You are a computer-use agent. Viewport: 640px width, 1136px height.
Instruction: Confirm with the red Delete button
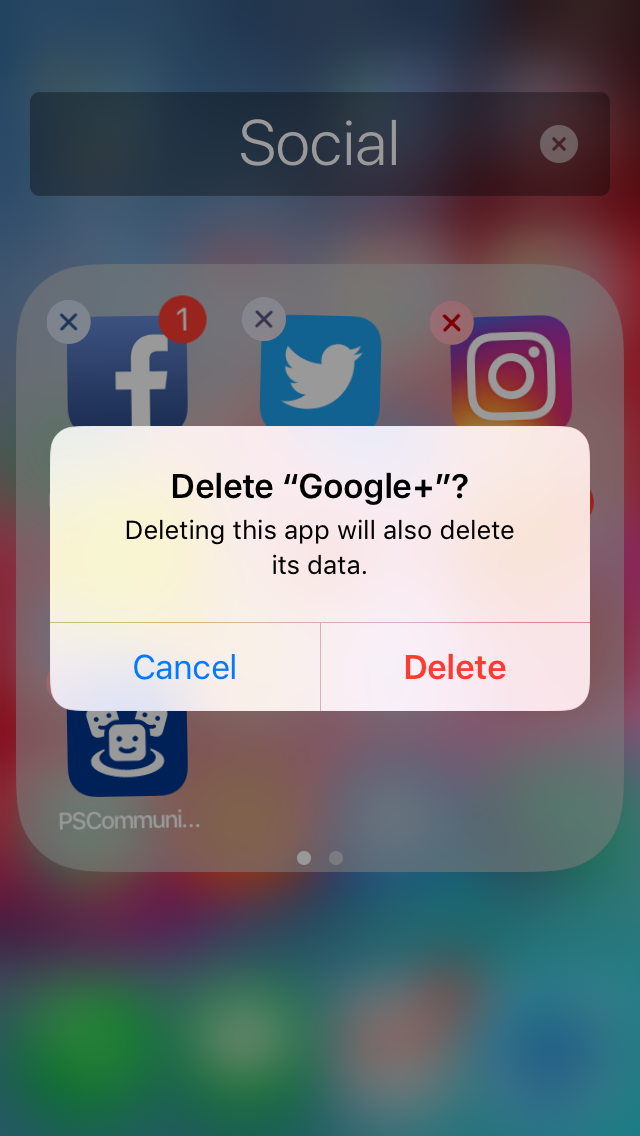pos(455,667)
